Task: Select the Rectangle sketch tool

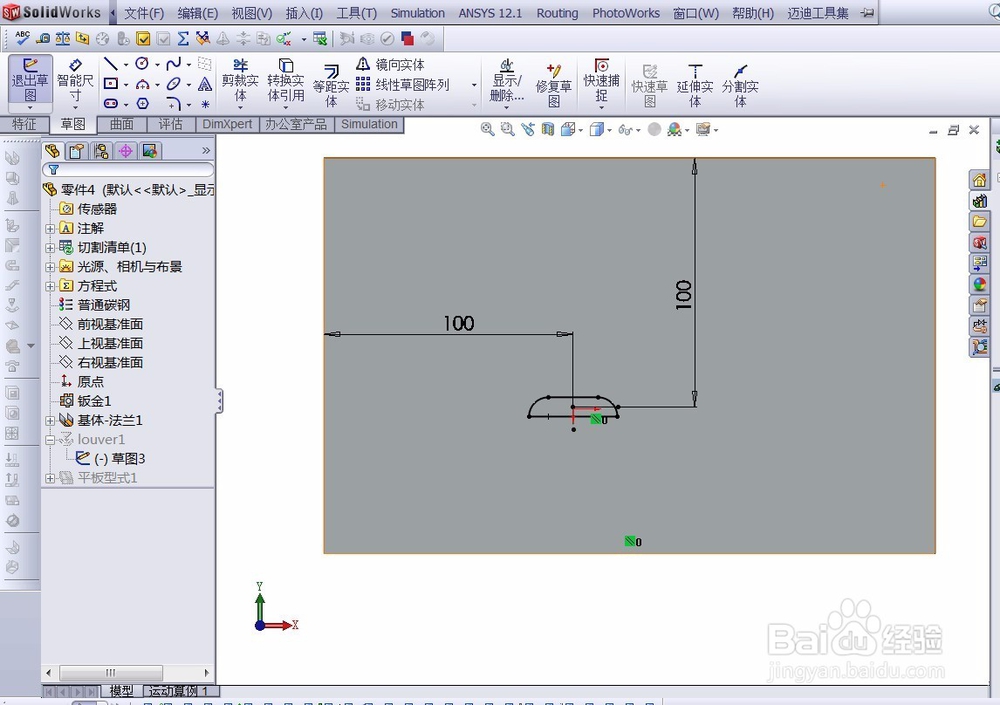Action: coord(110,84)
